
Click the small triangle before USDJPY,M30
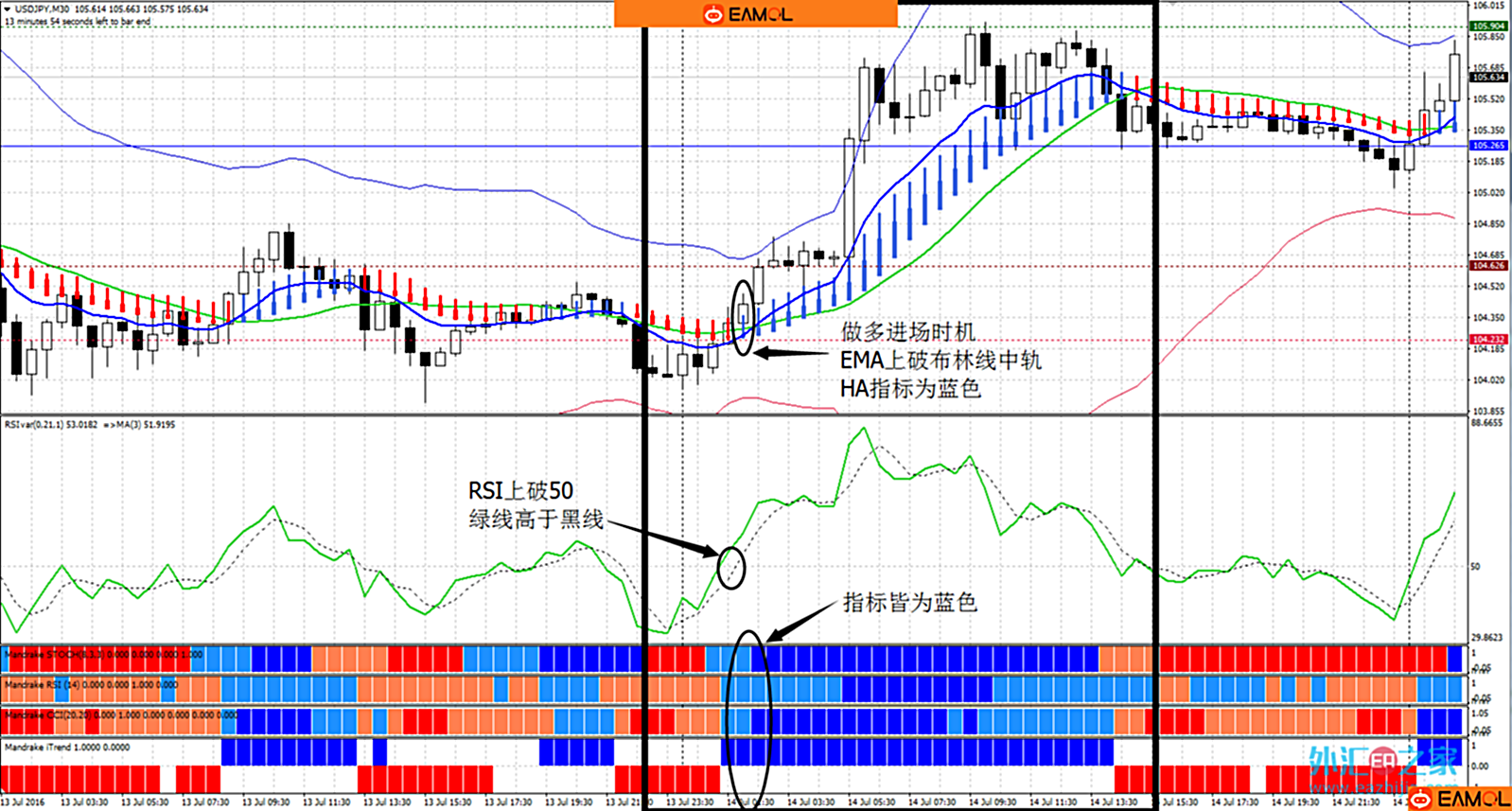(7, 9)
